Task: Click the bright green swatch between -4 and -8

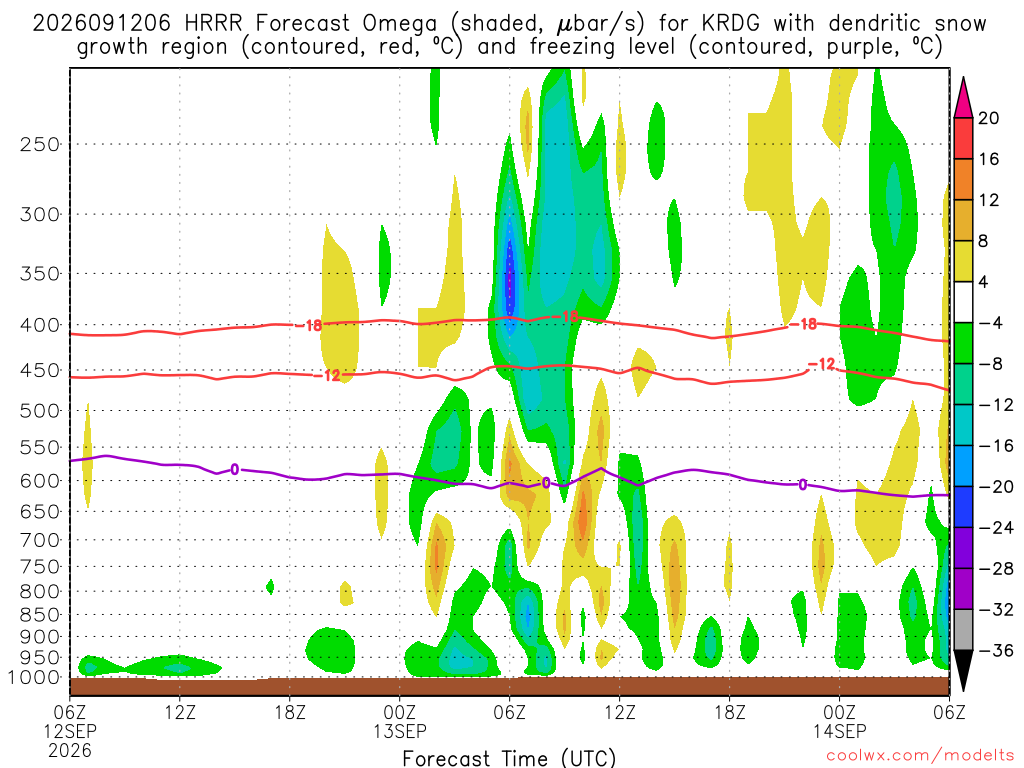Action: click(963, 343)
